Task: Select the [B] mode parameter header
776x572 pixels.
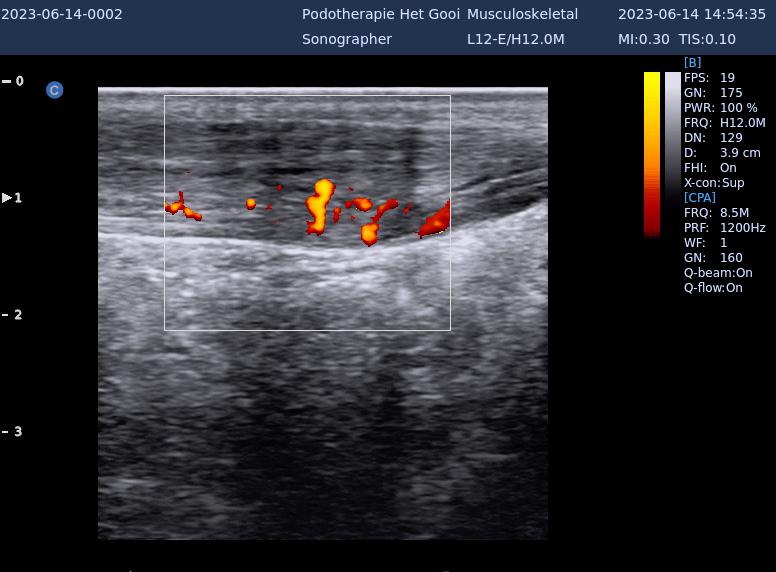Action: pos(692,62)
